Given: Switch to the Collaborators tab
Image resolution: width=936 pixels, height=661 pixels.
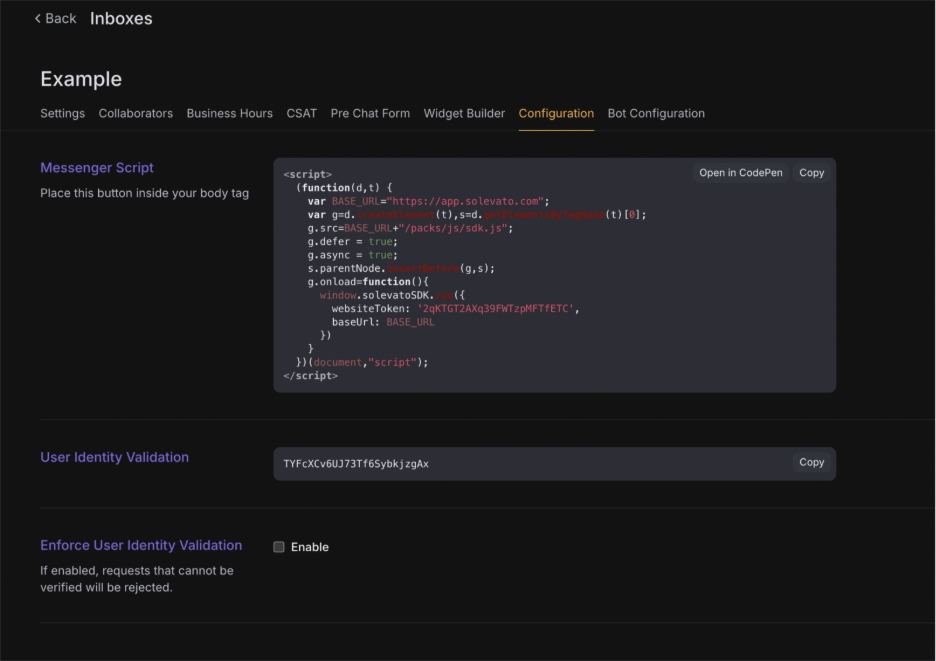Looking at the screenshot, I should (136, 113).
